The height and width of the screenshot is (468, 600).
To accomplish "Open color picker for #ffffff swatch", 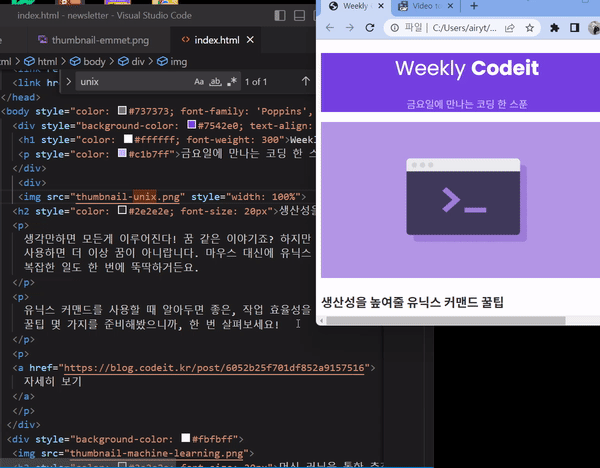I will [x=128, y=139].
